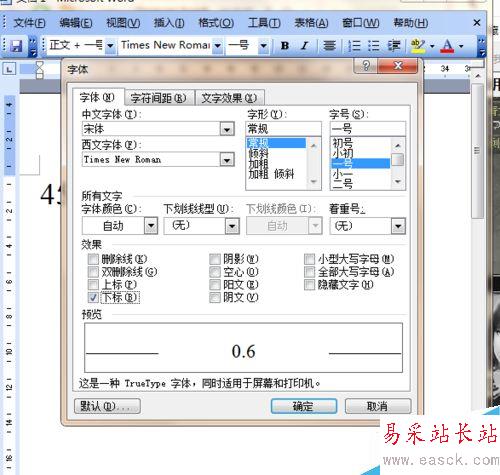500x475 pixels.
Task: Open the 工具 menu
Action: 264,23
